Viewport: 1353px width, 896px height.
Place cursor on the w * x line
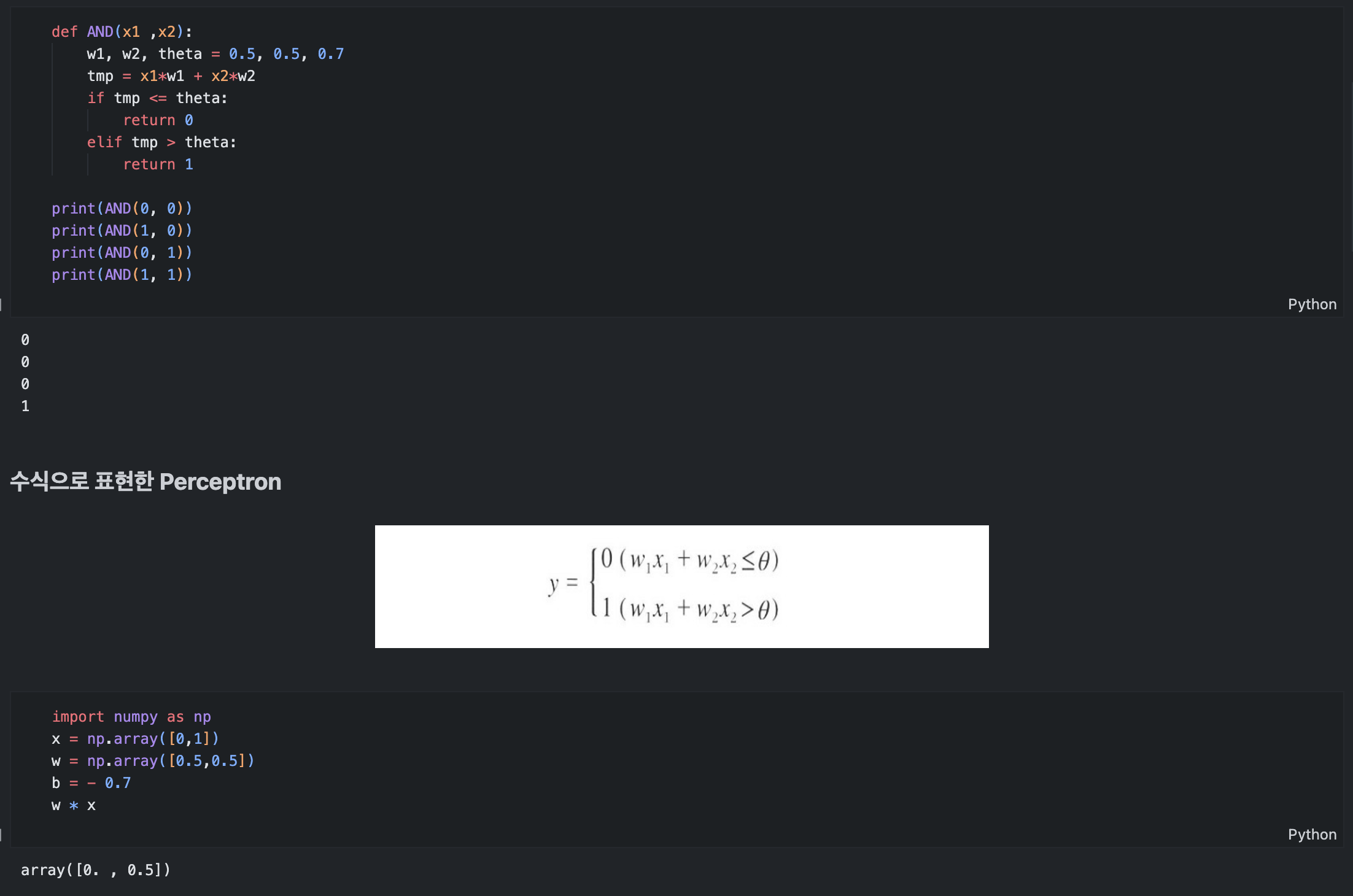point(74,805)
